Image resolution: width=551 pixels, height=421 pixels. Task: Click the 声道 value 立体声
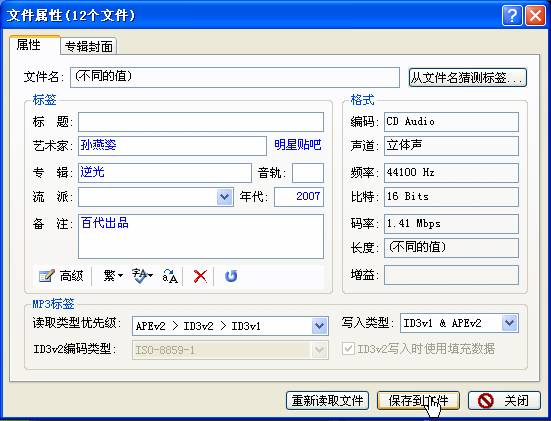pos(451,145)
